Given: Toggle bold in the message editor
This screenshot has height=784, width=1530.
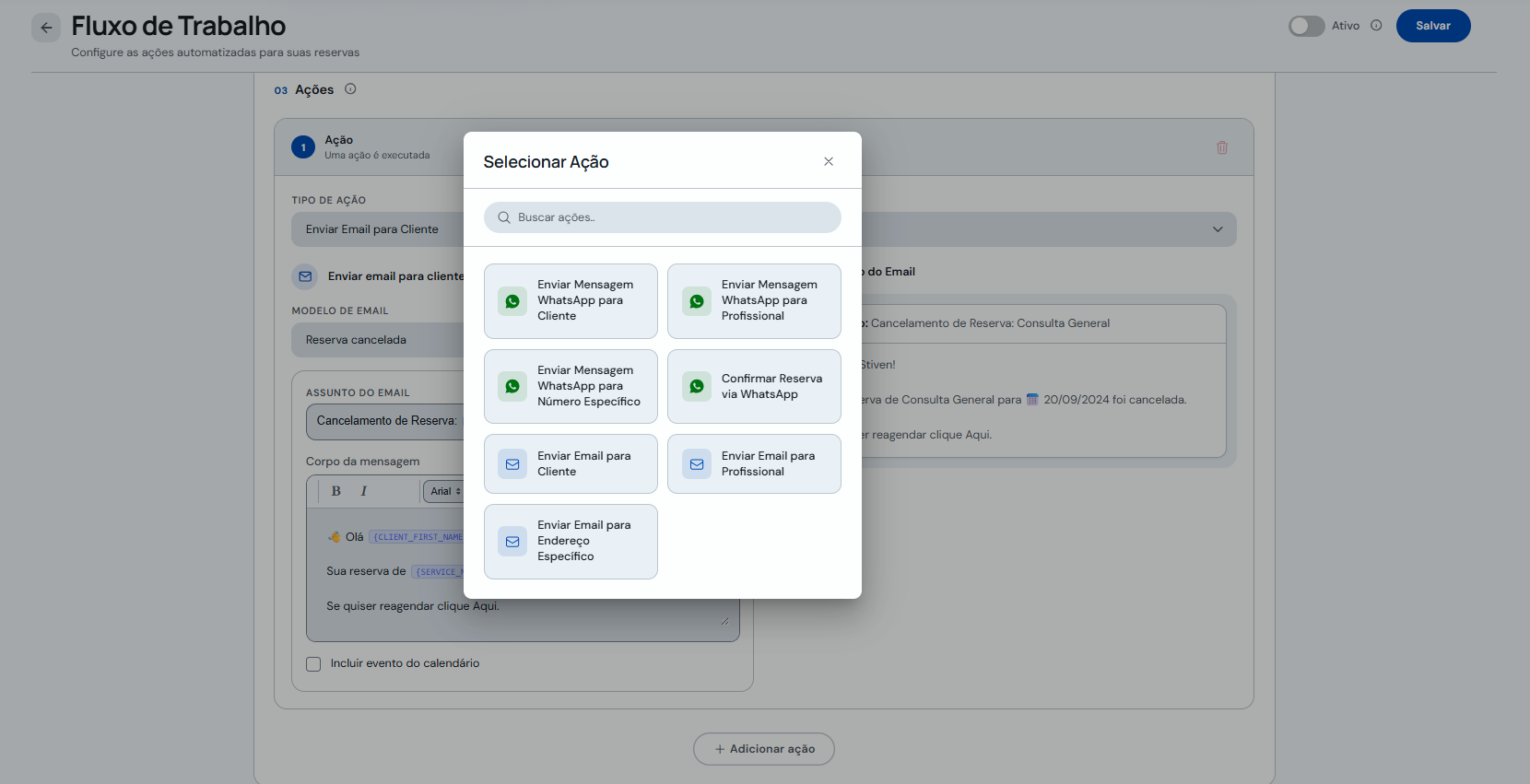Looking at the screenshot, I should click(x=336, y=491).
